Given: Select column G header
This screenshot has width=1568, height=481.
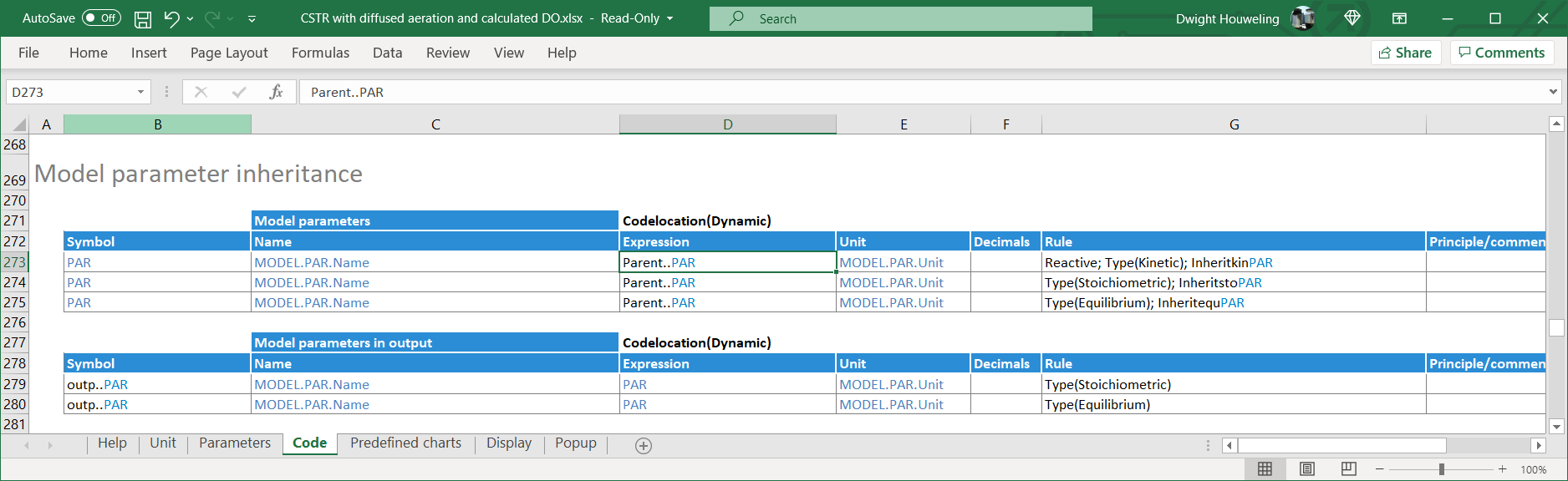Looking at the screenshot, I should click(1234, 124).
